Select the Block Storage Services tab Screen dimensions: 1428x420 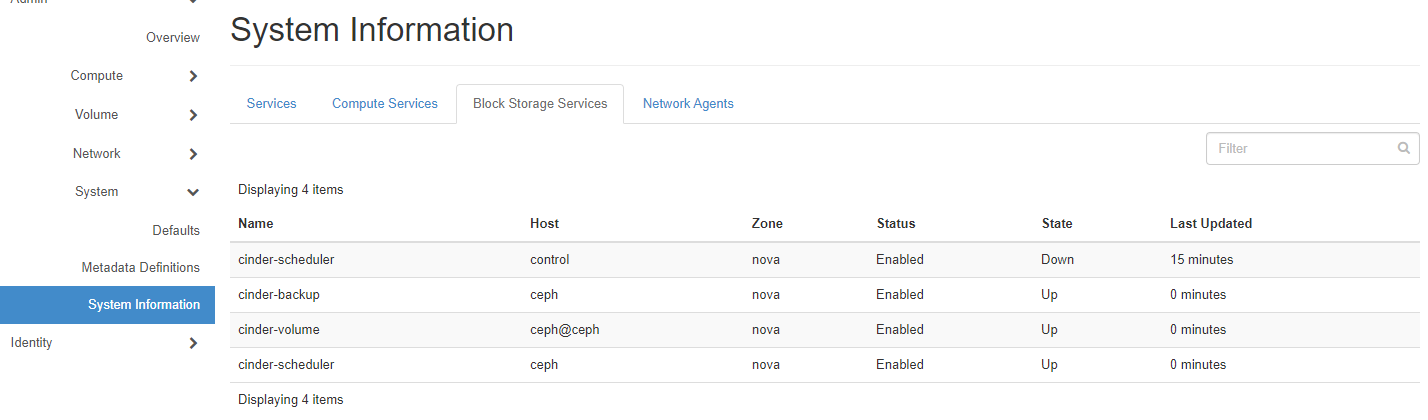[540, 104]
